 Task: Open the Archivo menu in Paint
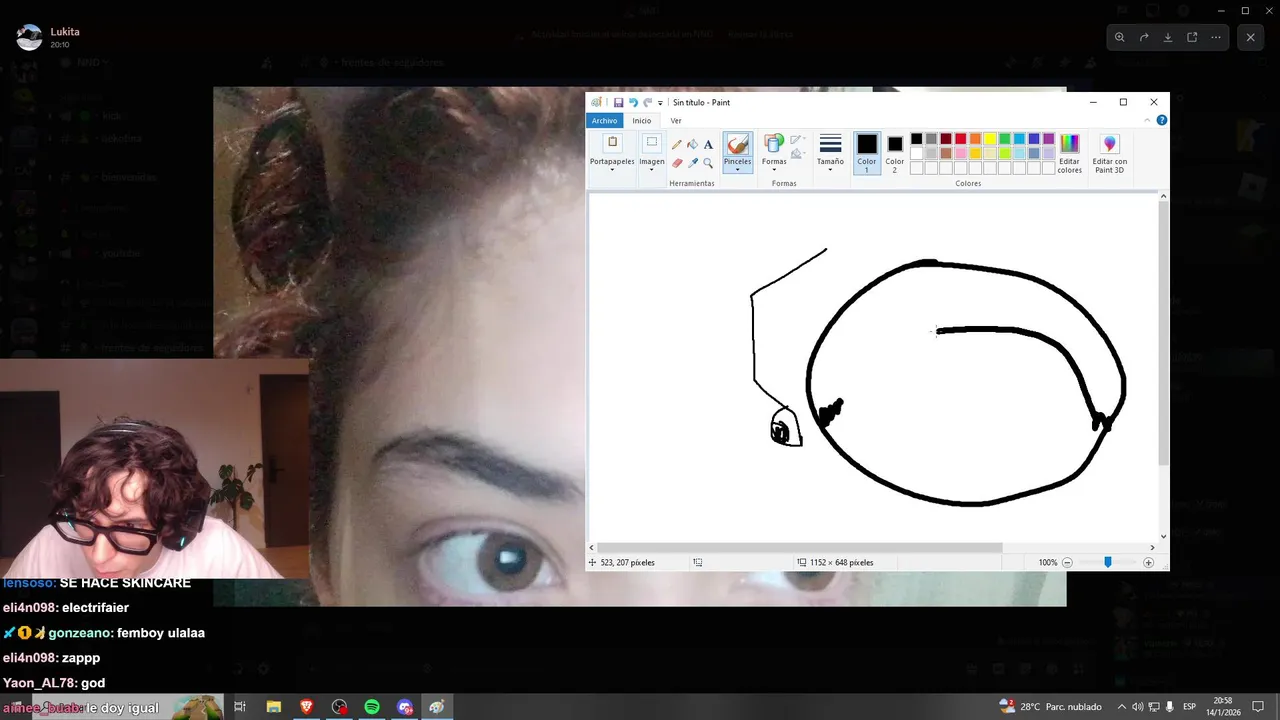[x=604, y=120]
